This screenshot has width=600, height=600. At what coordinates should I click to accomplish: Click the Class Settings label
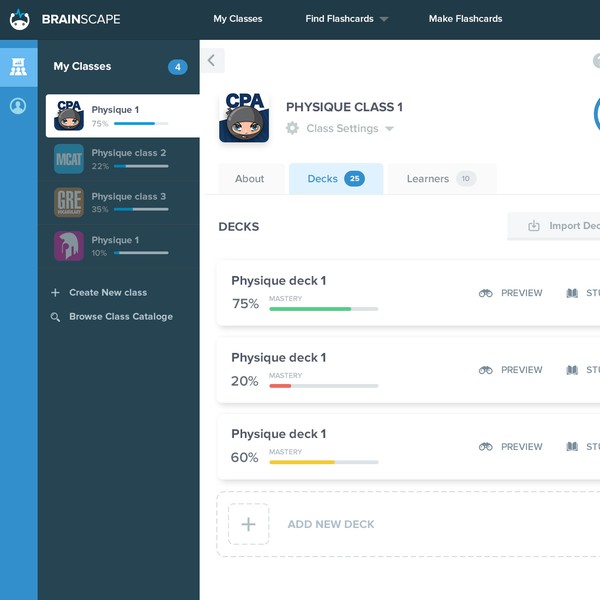(342, 129)
